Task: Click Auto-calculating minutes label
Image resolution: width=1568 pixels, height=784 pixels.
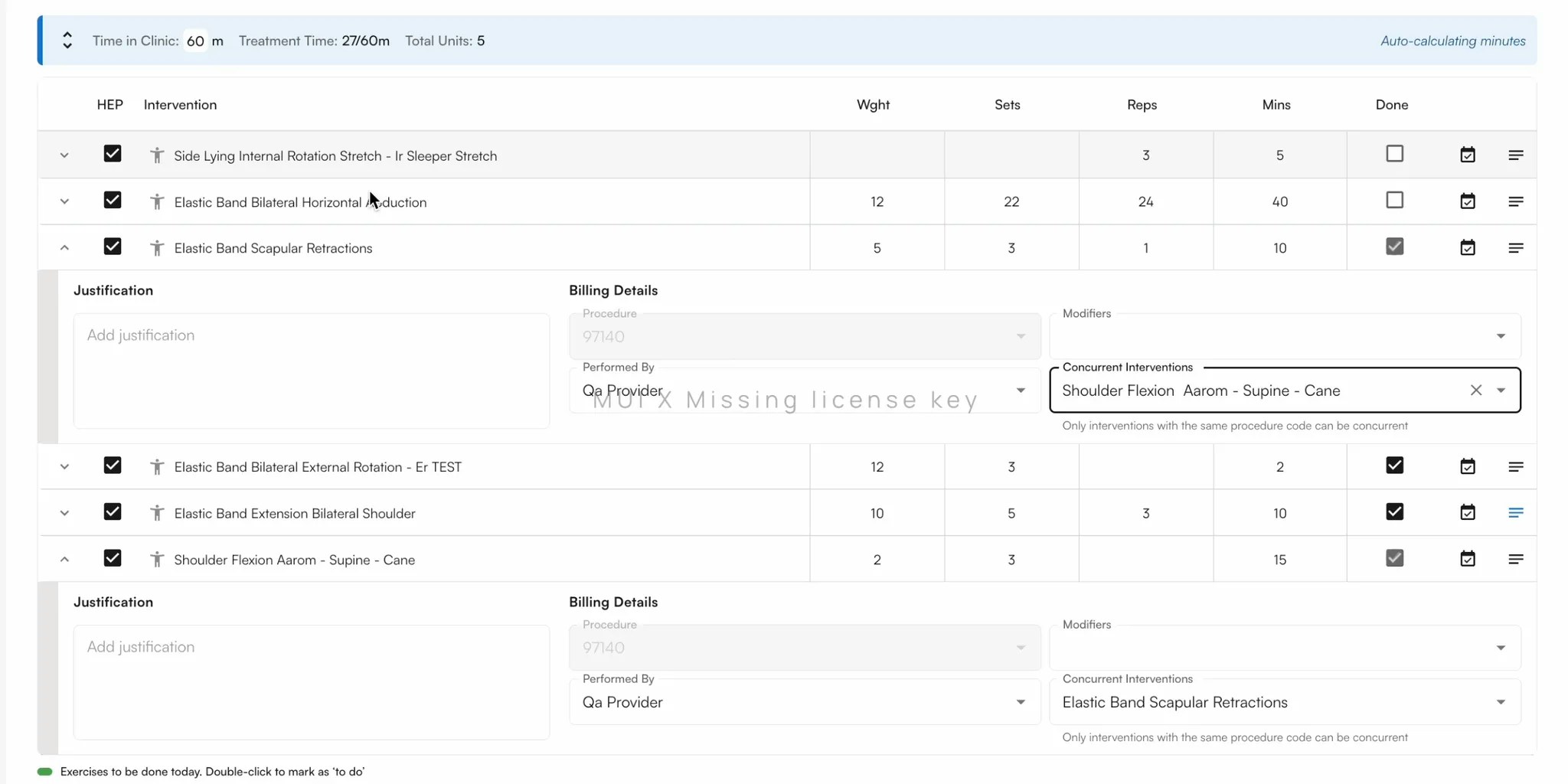Action: pyautogui.click(x=1452, y=41)
